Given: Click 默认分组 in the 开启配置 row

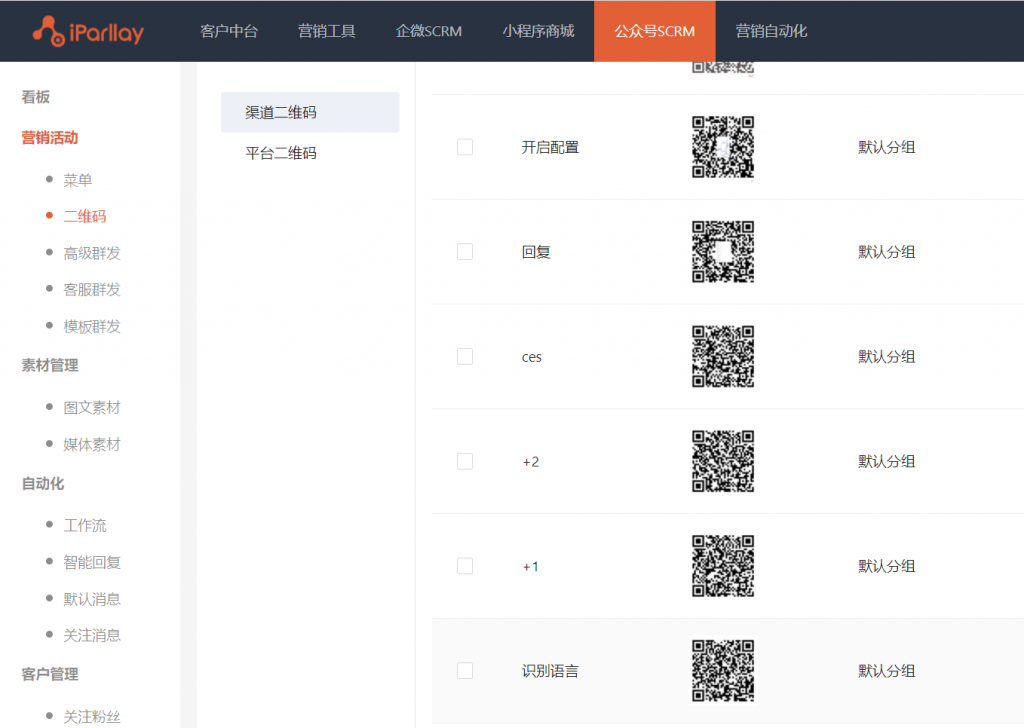Looking at the screenshot, I should tap(886, 148).
